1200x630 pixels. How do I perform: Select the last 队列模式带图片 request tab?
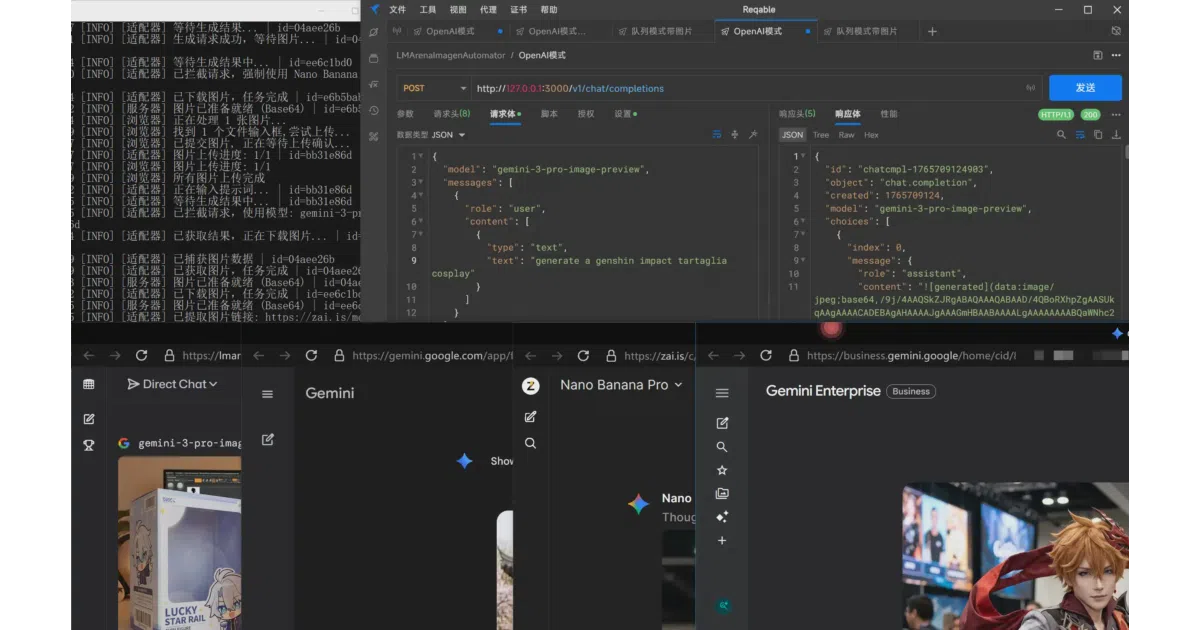(866, 32)
